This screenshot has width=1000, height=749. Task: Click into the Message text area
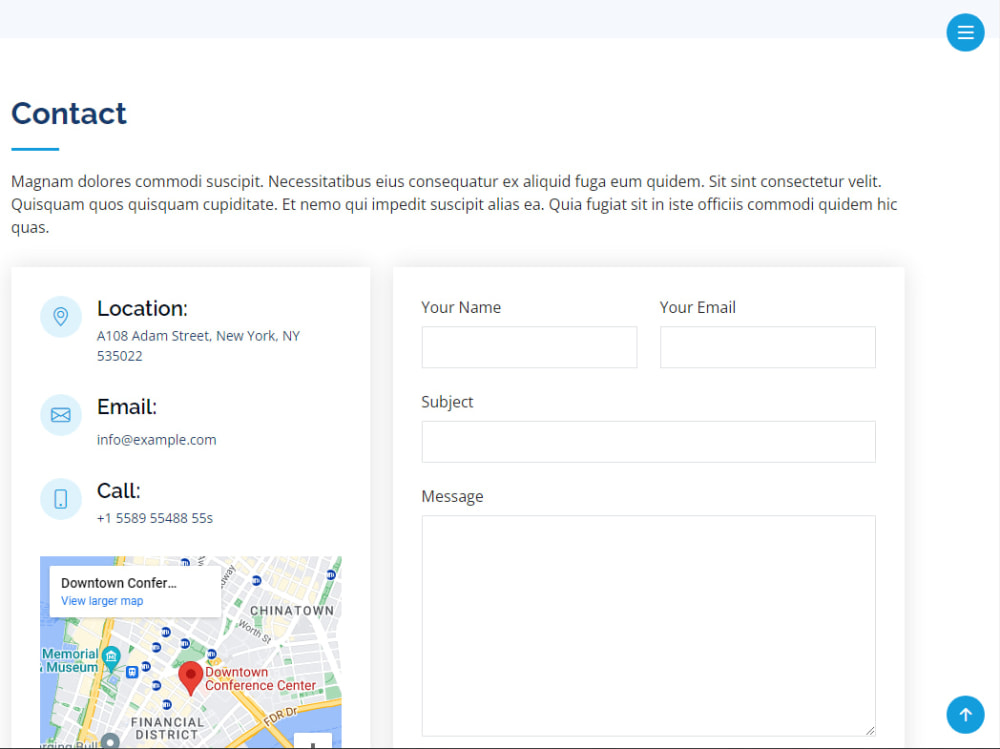[649, 626]
